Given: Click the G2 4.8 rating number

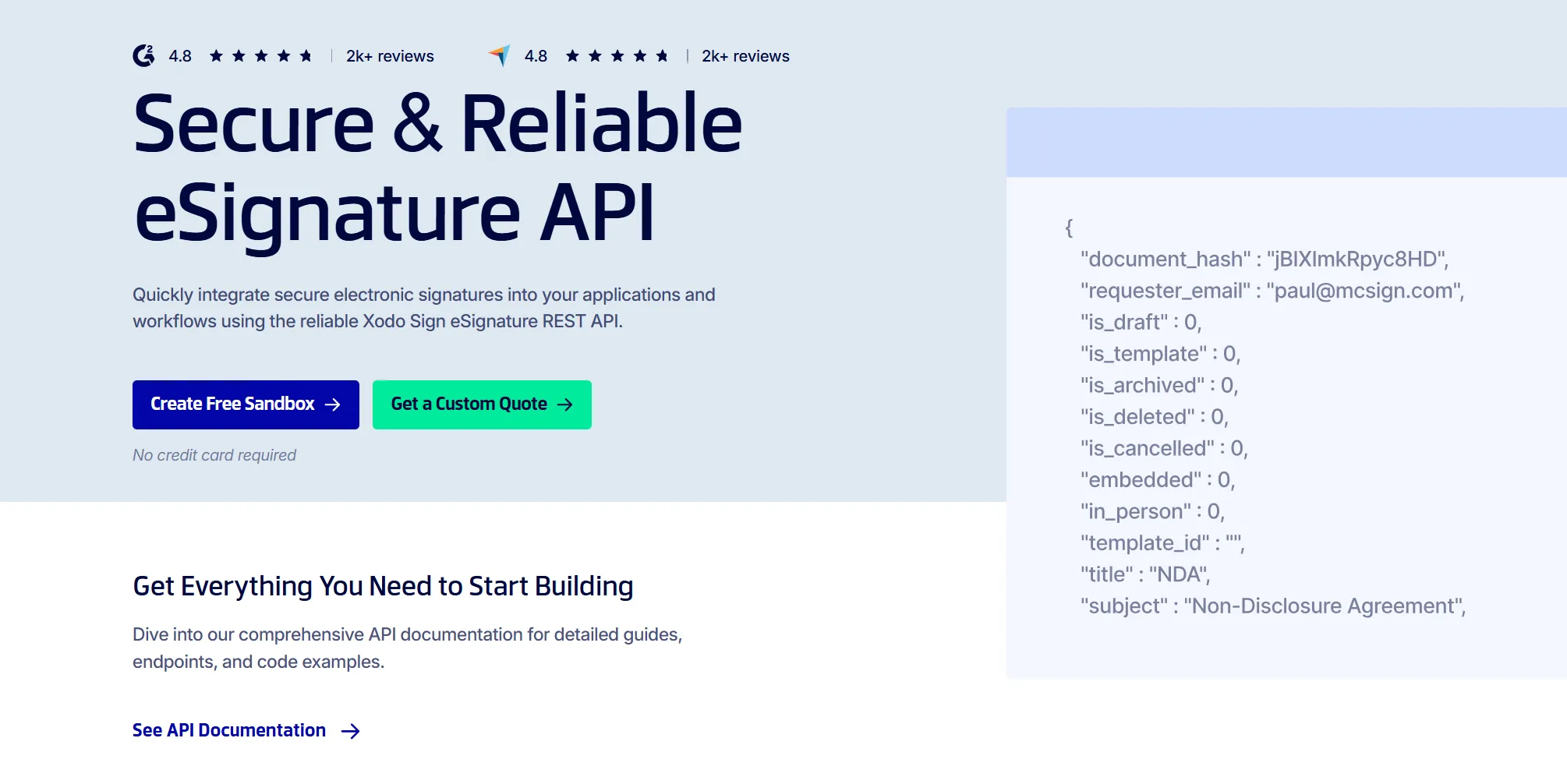Looking at the screenshot, I should point(180,56).
